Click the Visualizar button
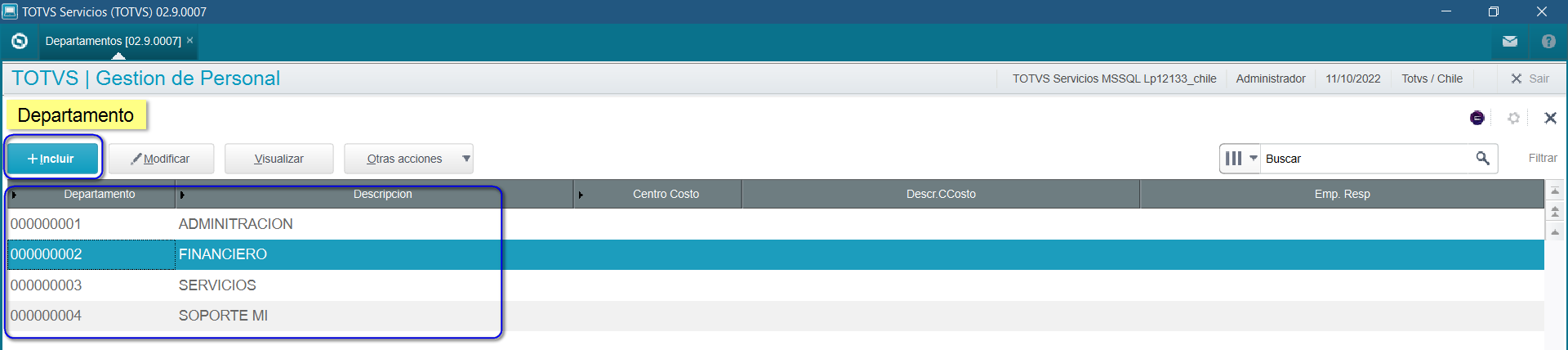This screenshot has height=350, width=1568. (279, 159)
